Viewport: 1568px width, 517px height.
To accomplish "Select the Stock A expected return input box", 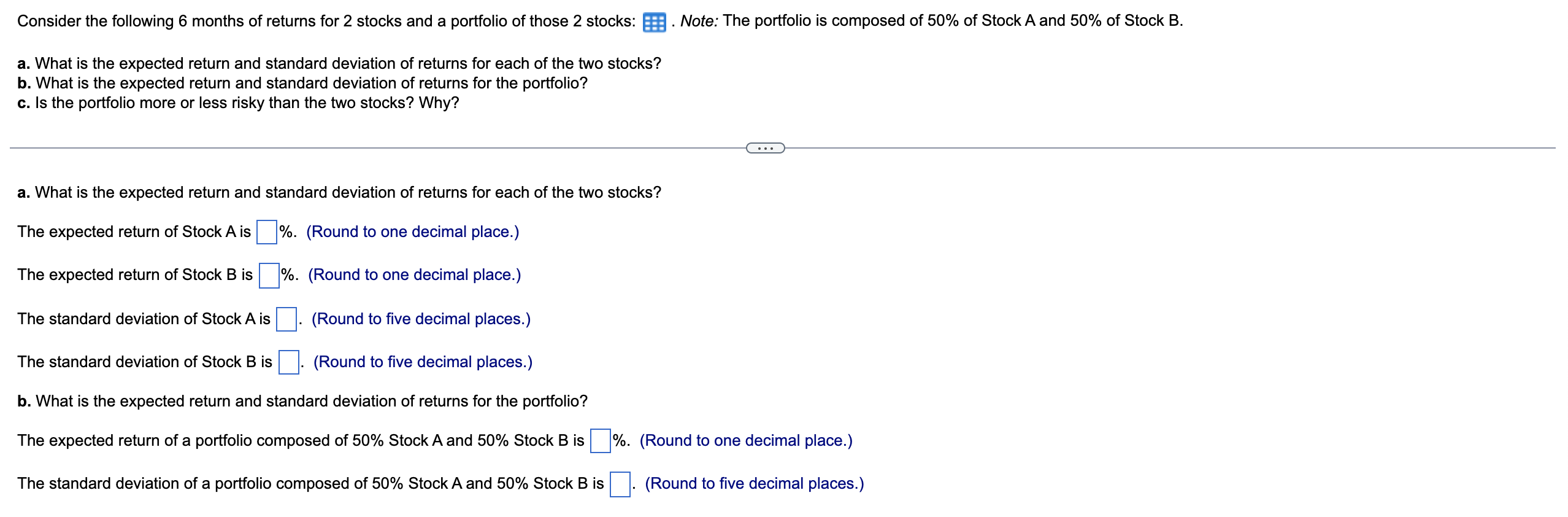I will click(x=267, y=232).
